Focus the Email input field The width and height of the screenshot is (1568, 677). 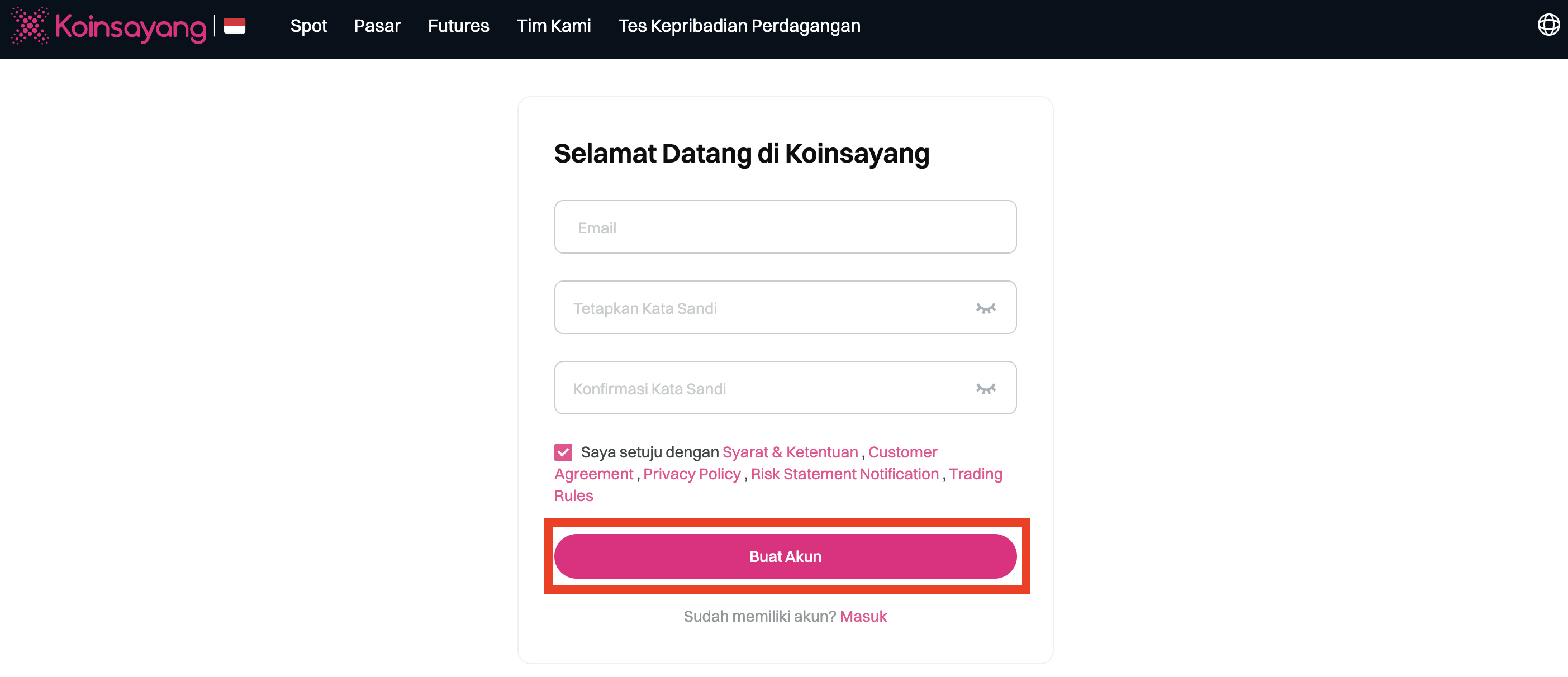tap(785, 227)
